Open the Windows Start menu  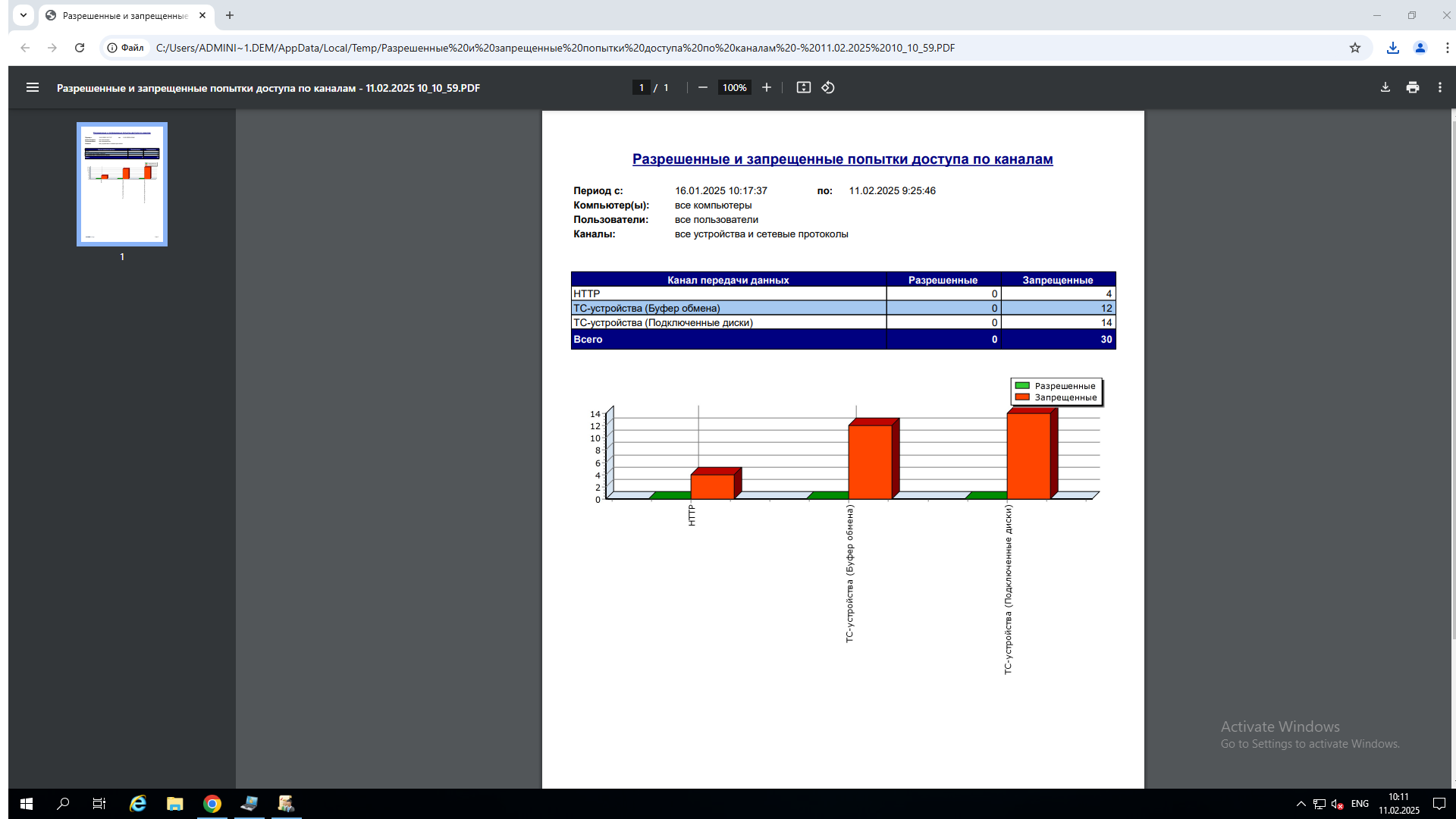click(x=27, y=804)
